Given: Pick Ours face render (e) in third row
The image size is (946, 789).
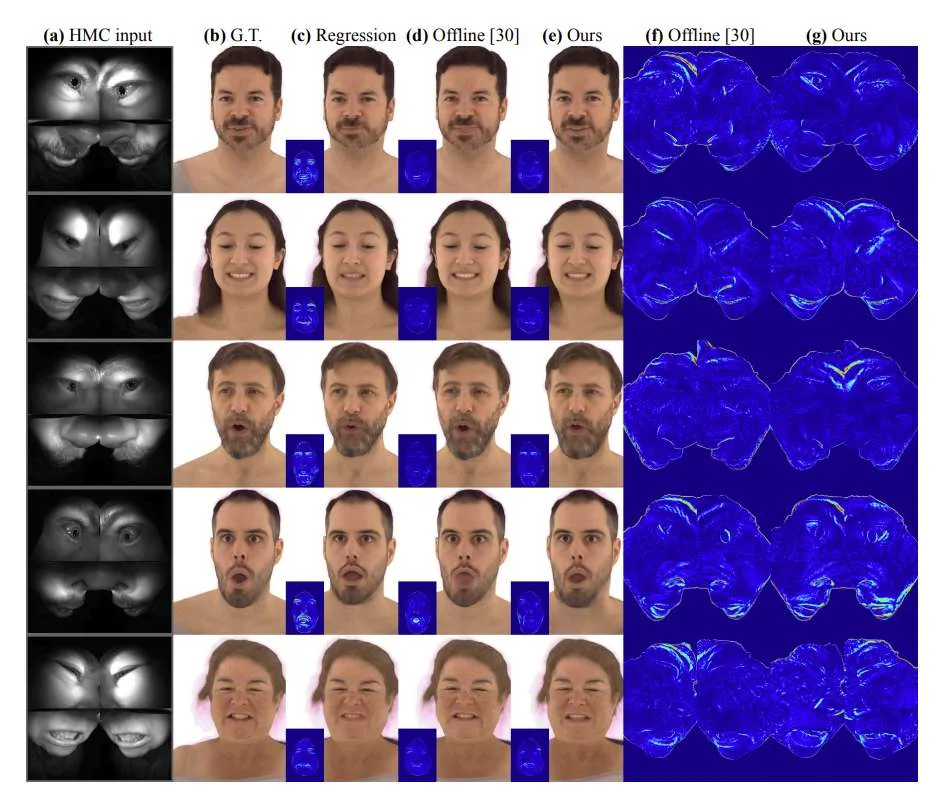Looking at the screenshot, I should coord(584,414).
